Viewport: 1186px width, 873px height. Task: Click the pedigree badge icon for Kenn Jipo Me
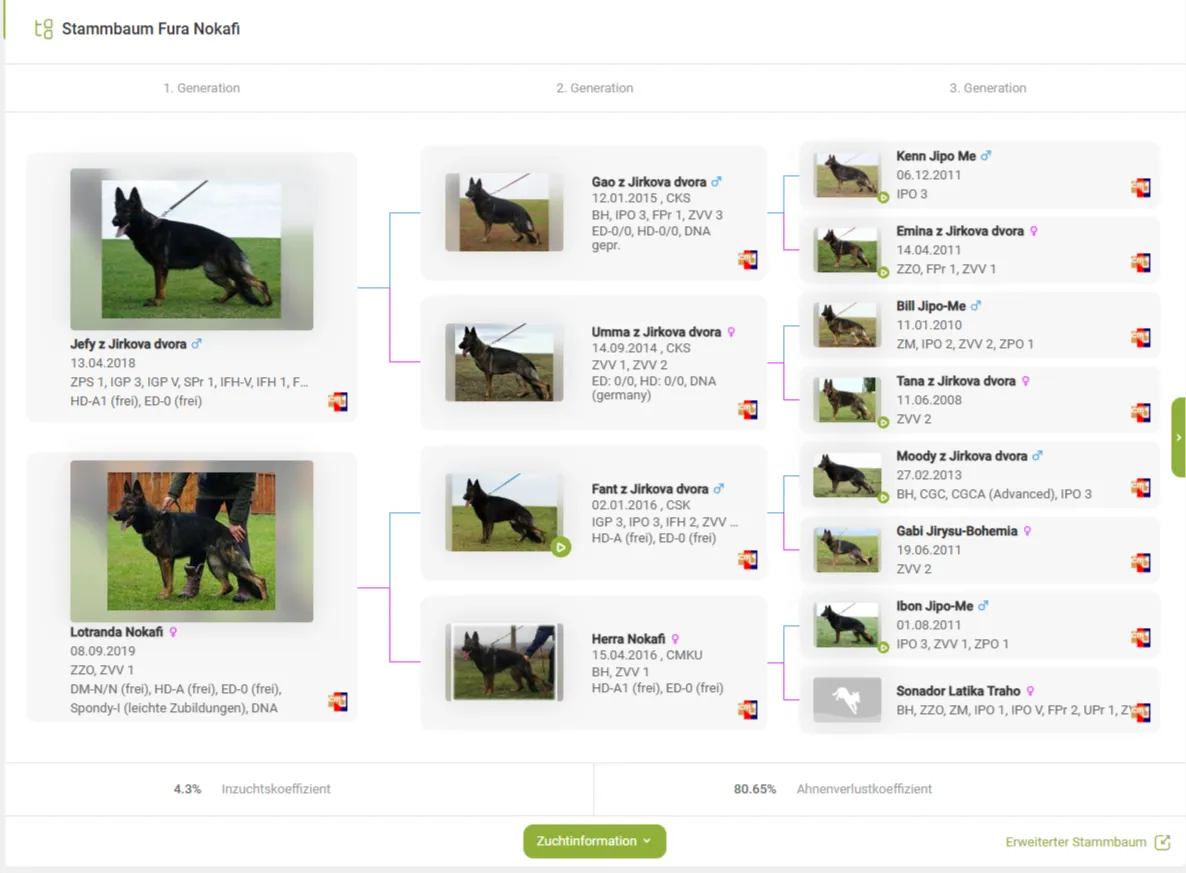point(1141,188)
